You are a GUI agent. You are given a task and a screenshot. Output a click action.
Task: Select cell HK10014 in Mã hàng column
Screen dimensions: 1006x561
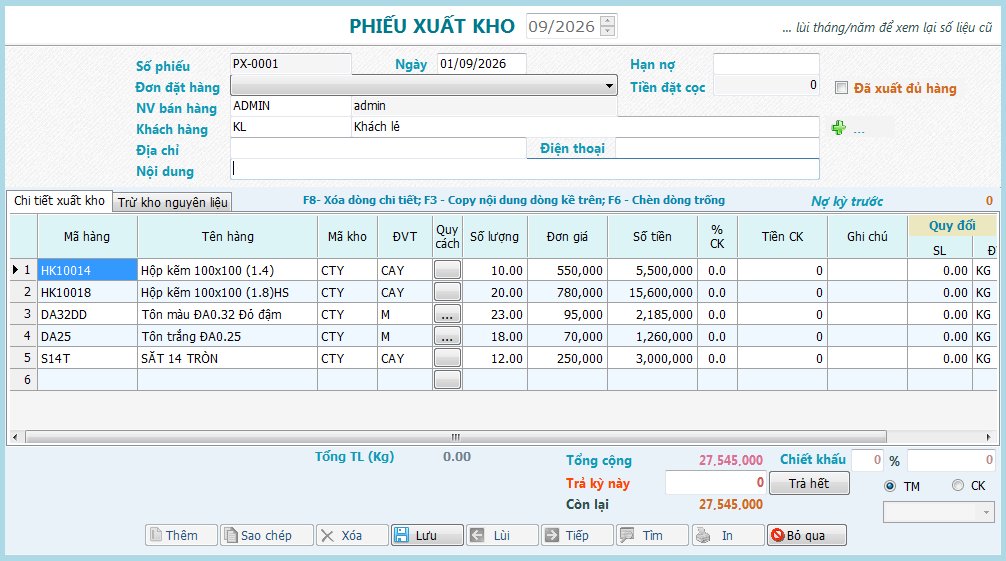(x=88, y=270)
